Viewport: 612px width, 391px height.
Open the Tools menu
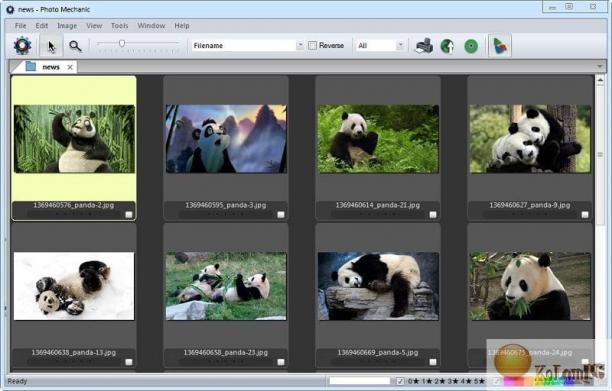(x=119, y=26)
